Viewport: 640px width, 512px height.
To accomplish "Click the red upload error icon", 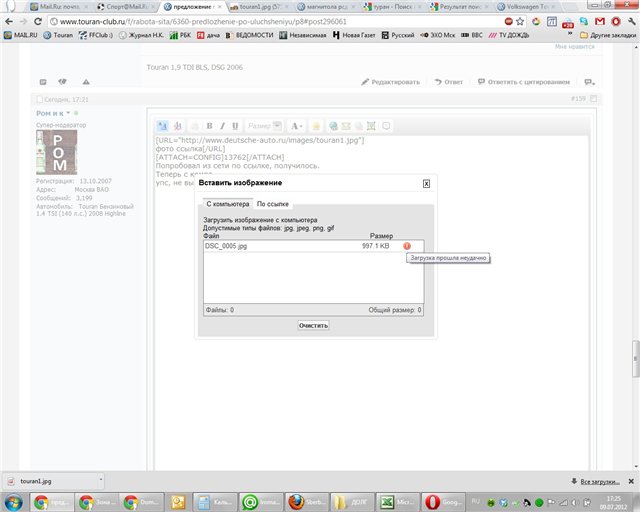I will (407, 246).
